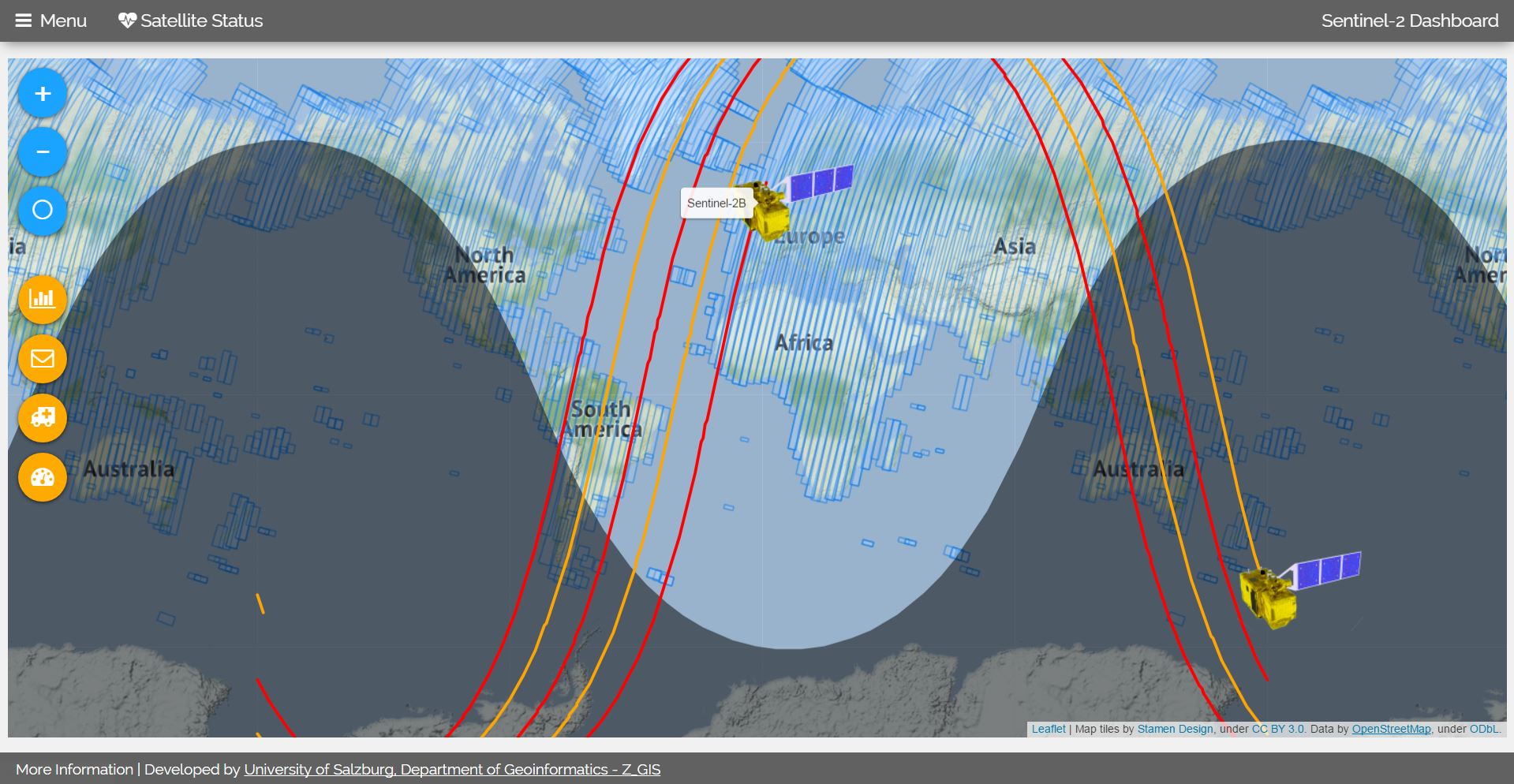1514x784 pixels.
Task: Click the Sentinel-2 Dashboard title
Action: point(1409,21)
